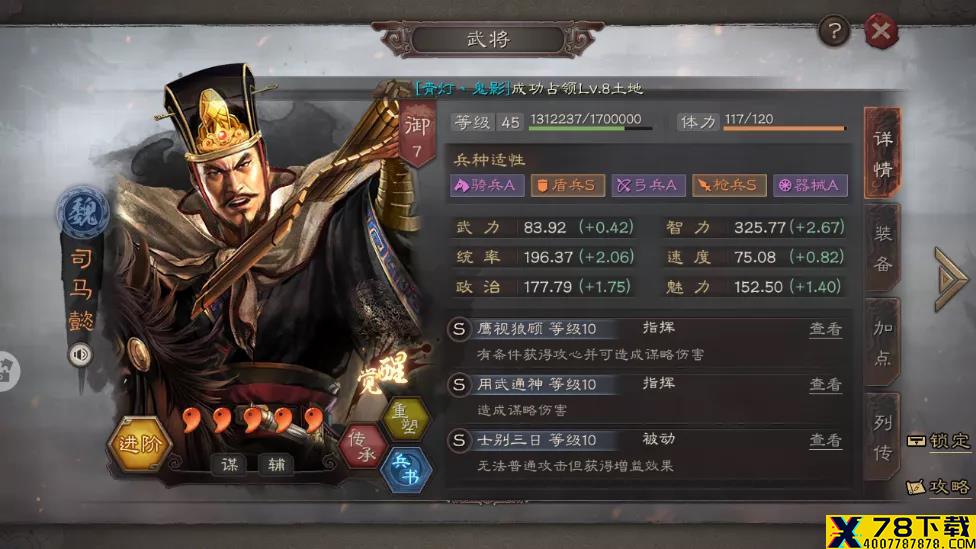Select the 重塑 olive hexagon
The width and height of the screenshot is (976, 549).
[406, 418]
